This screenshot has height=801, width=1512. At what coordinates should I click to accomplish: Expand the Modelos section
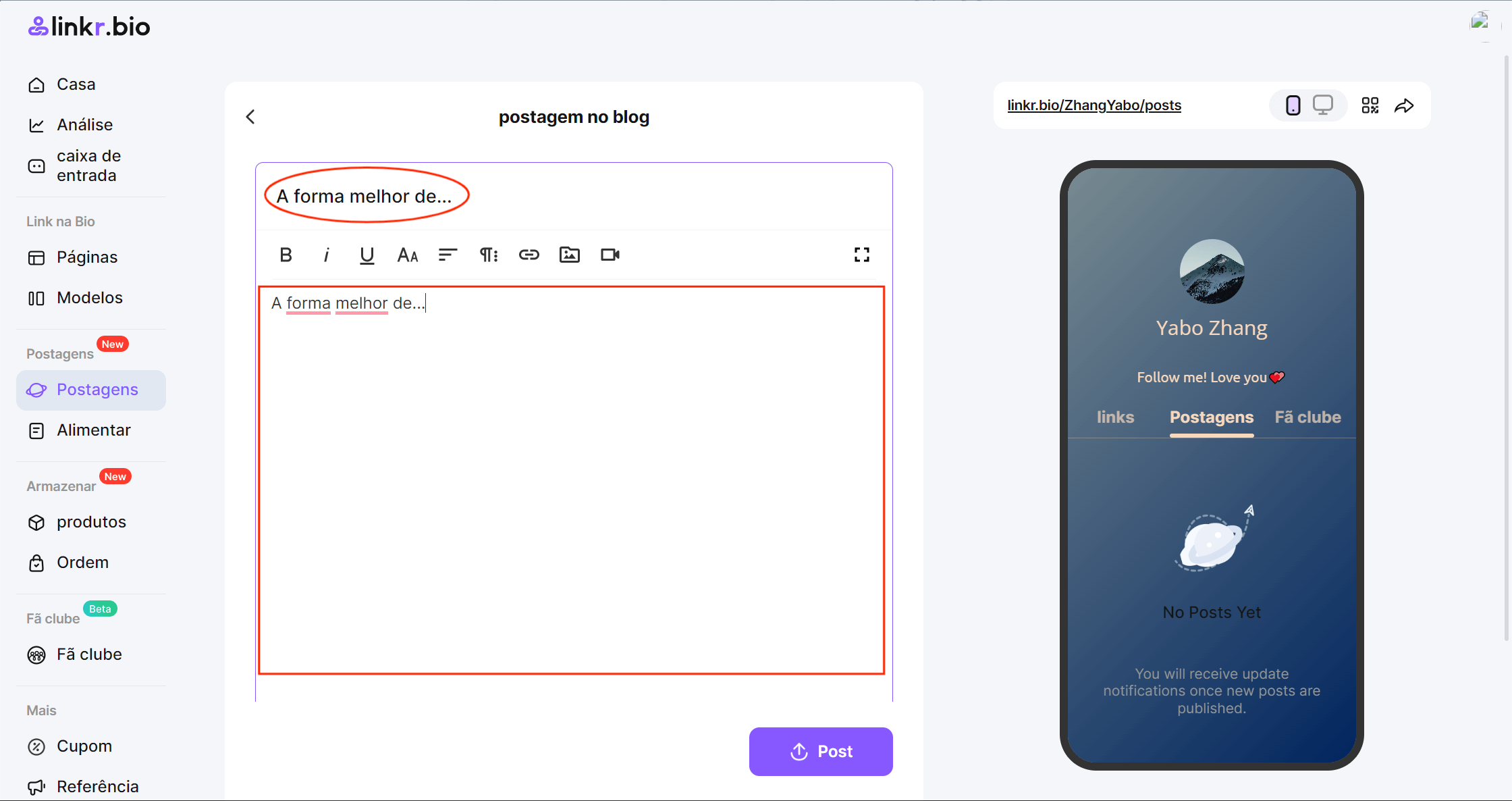(x=90, y=297)
